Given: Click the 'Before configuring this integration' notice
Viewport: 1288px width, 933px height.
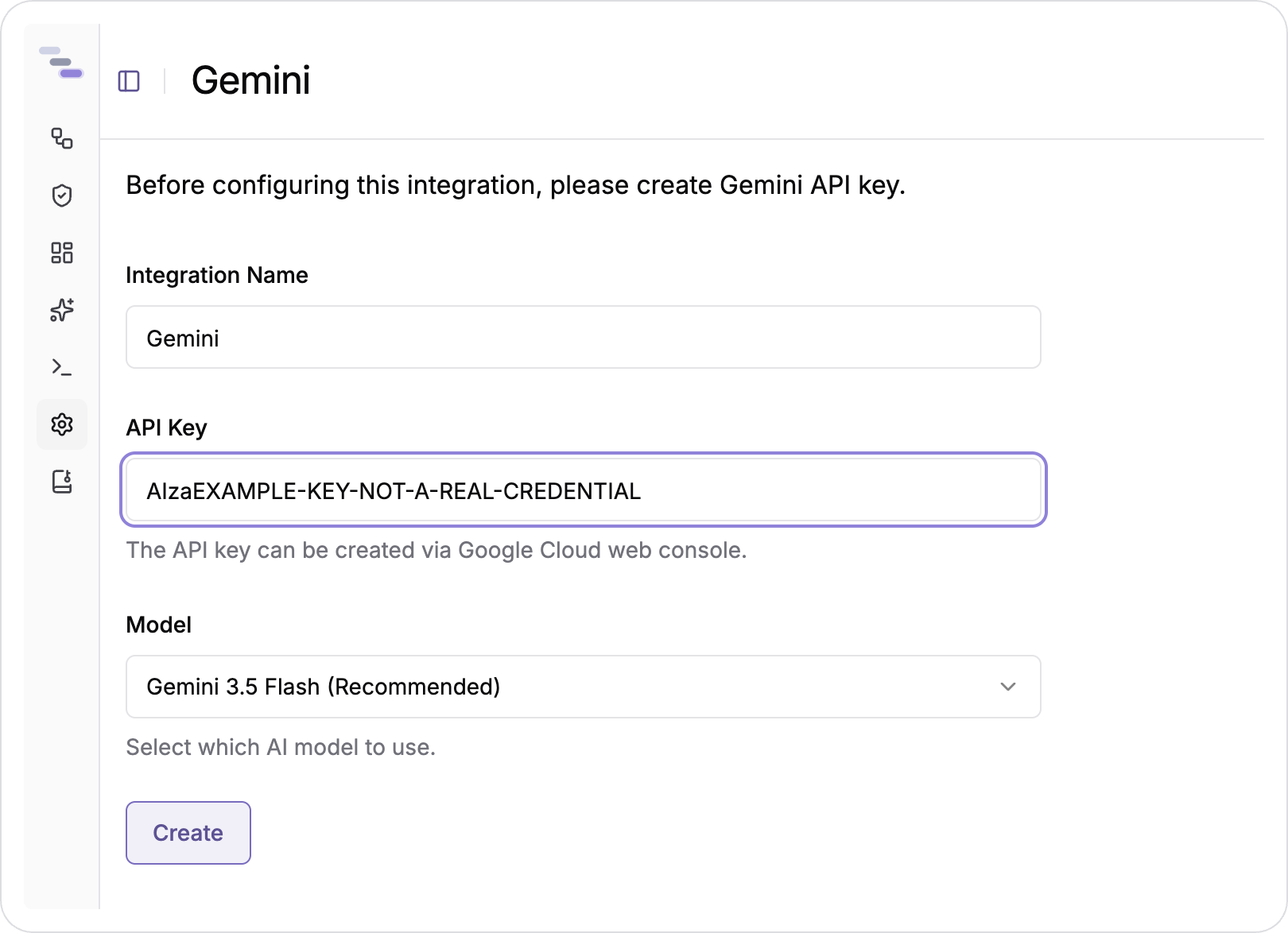Looking at the screenshot, I should click(x=516, y=185).
